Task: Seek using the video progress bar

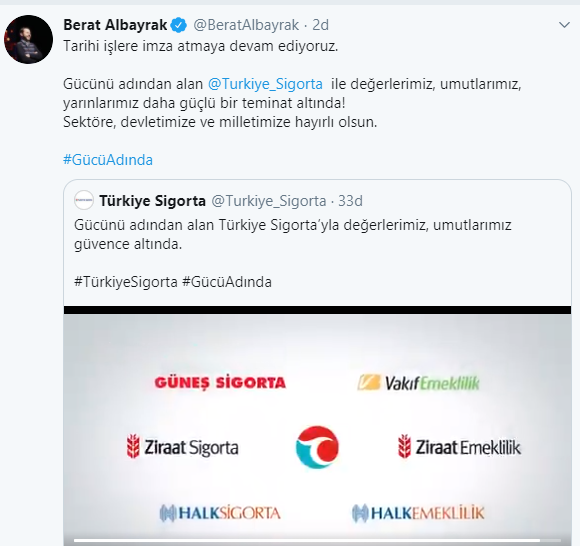Action: point(317,541)
